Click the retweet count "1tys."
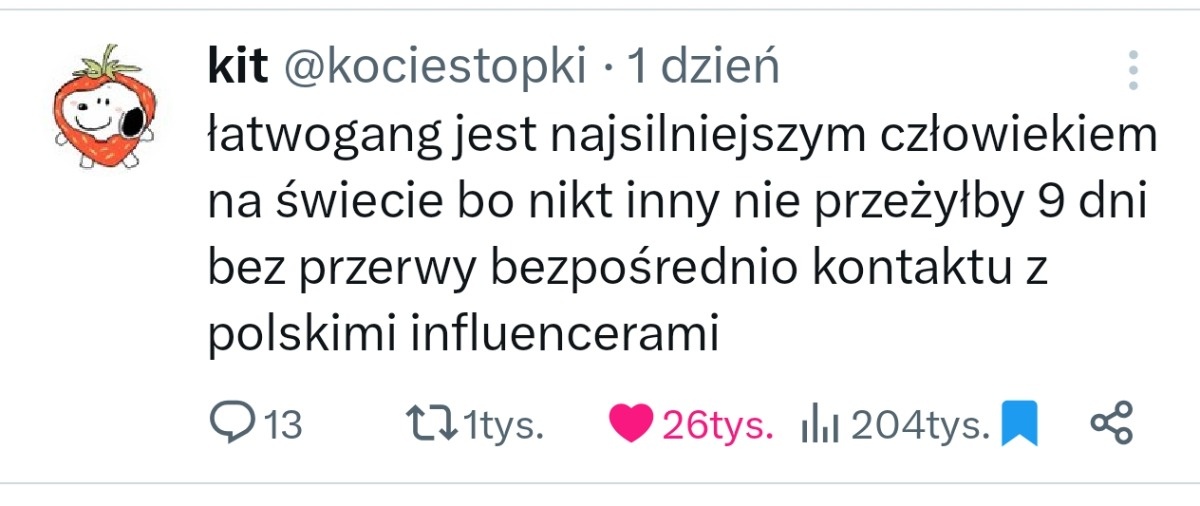 [504, 425]
